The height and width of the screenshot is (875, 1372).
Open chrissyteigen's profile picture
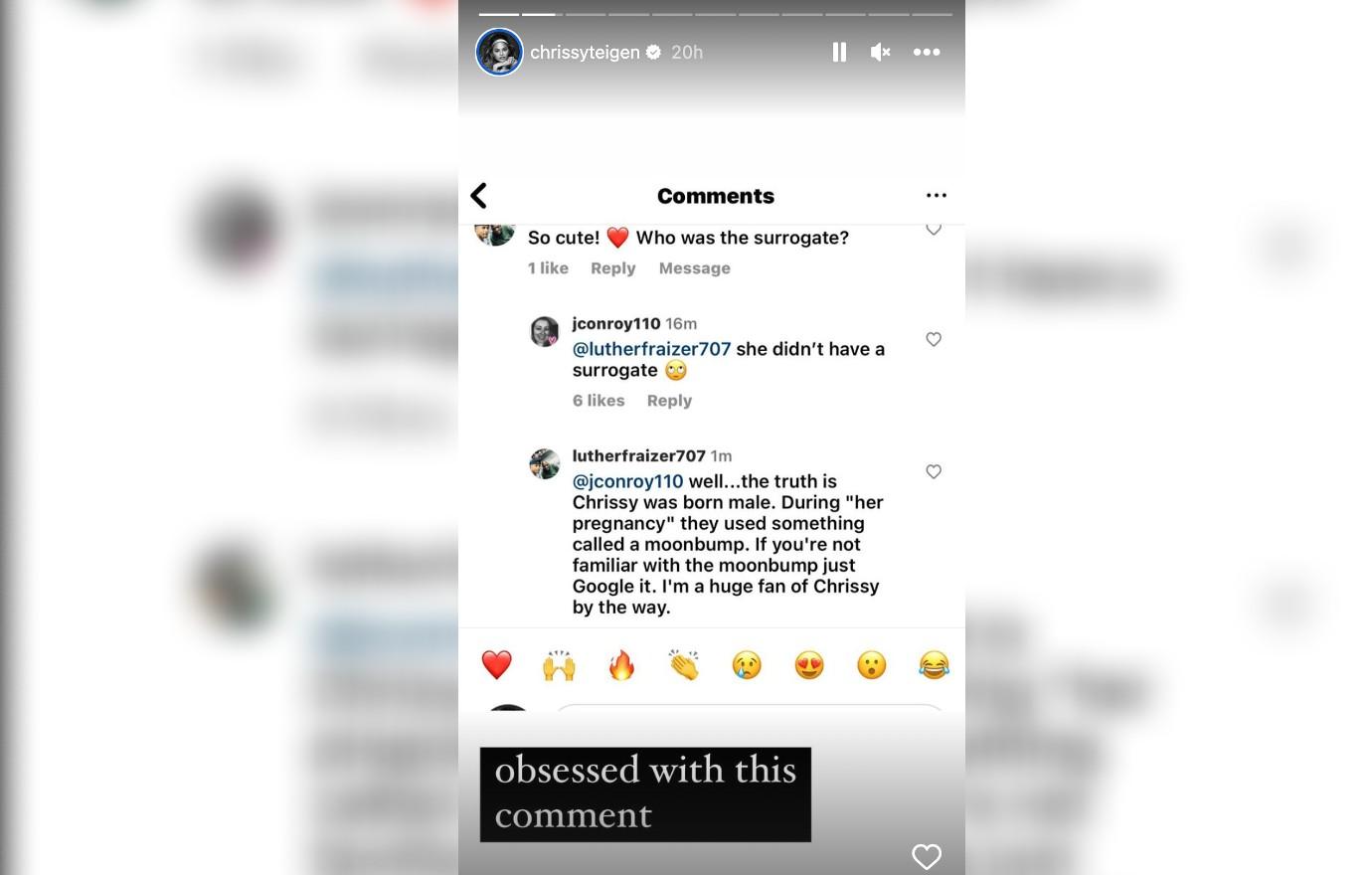[499, 52]
